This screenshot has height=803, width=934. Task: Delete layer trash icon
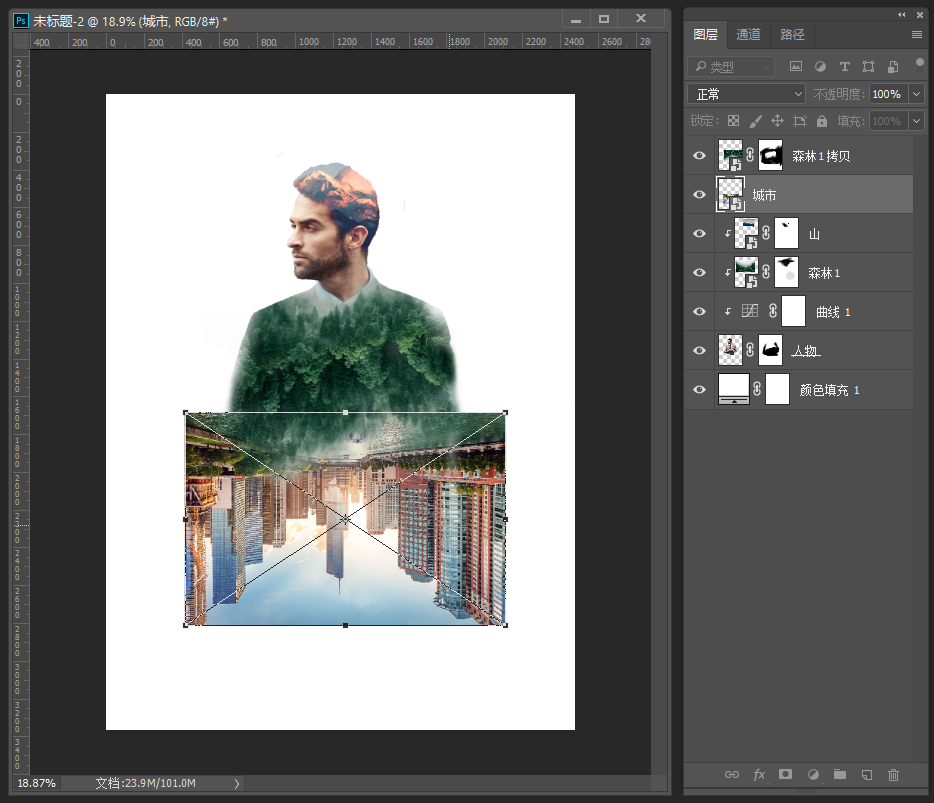pyautogui.click(x=893, y=774)
